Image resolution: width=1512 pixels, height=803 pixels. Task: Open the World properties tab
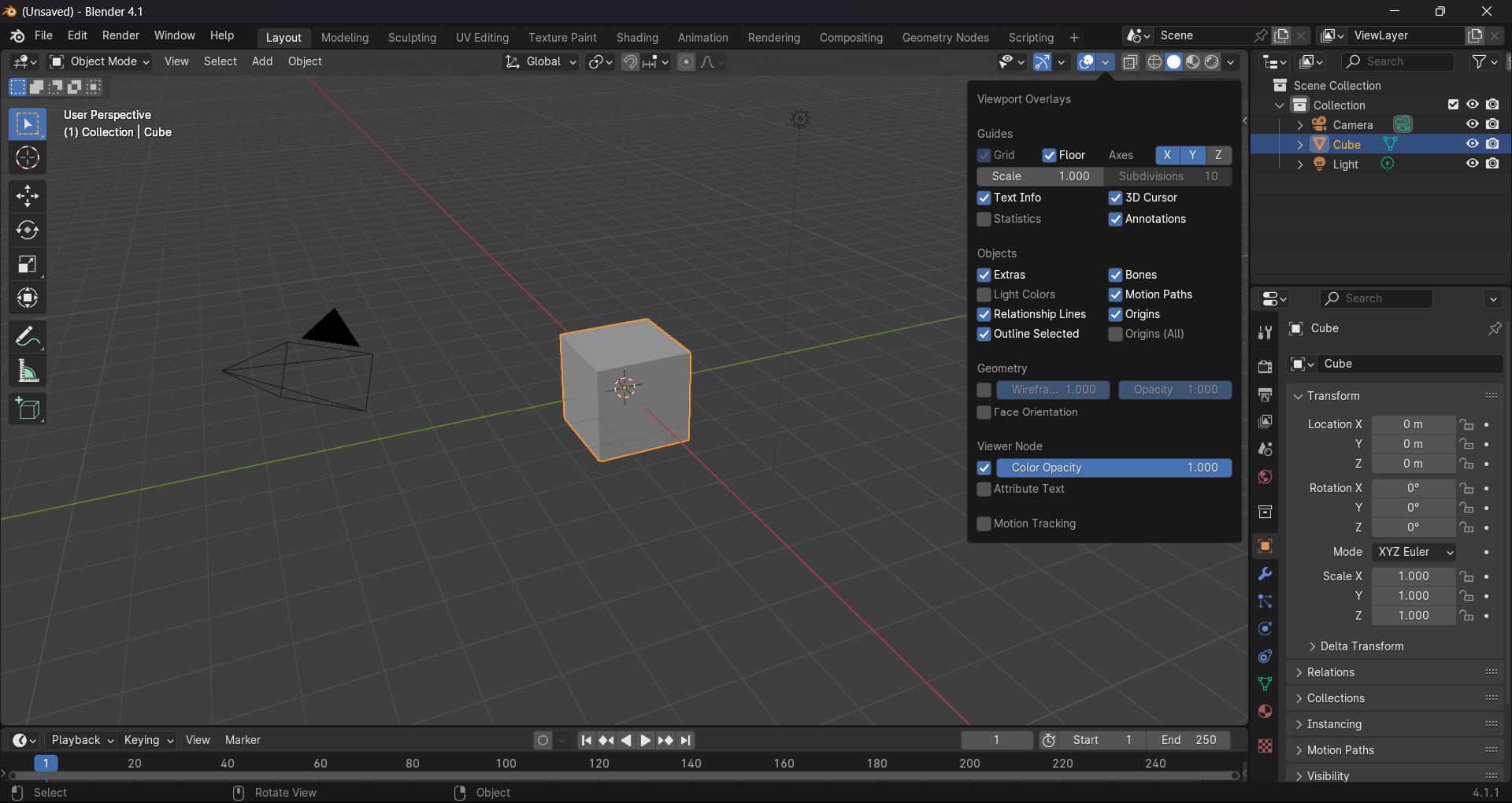(1265, 477)
